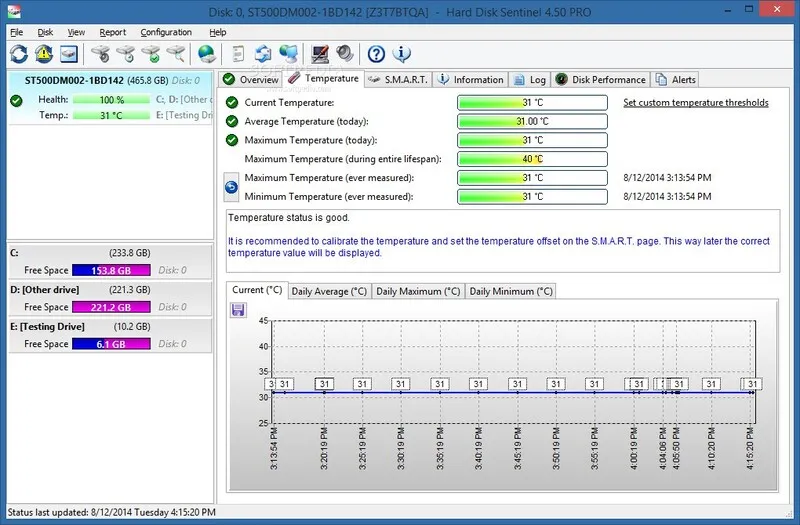
Task: Open the Disk menu
Action: pos(45,32)
